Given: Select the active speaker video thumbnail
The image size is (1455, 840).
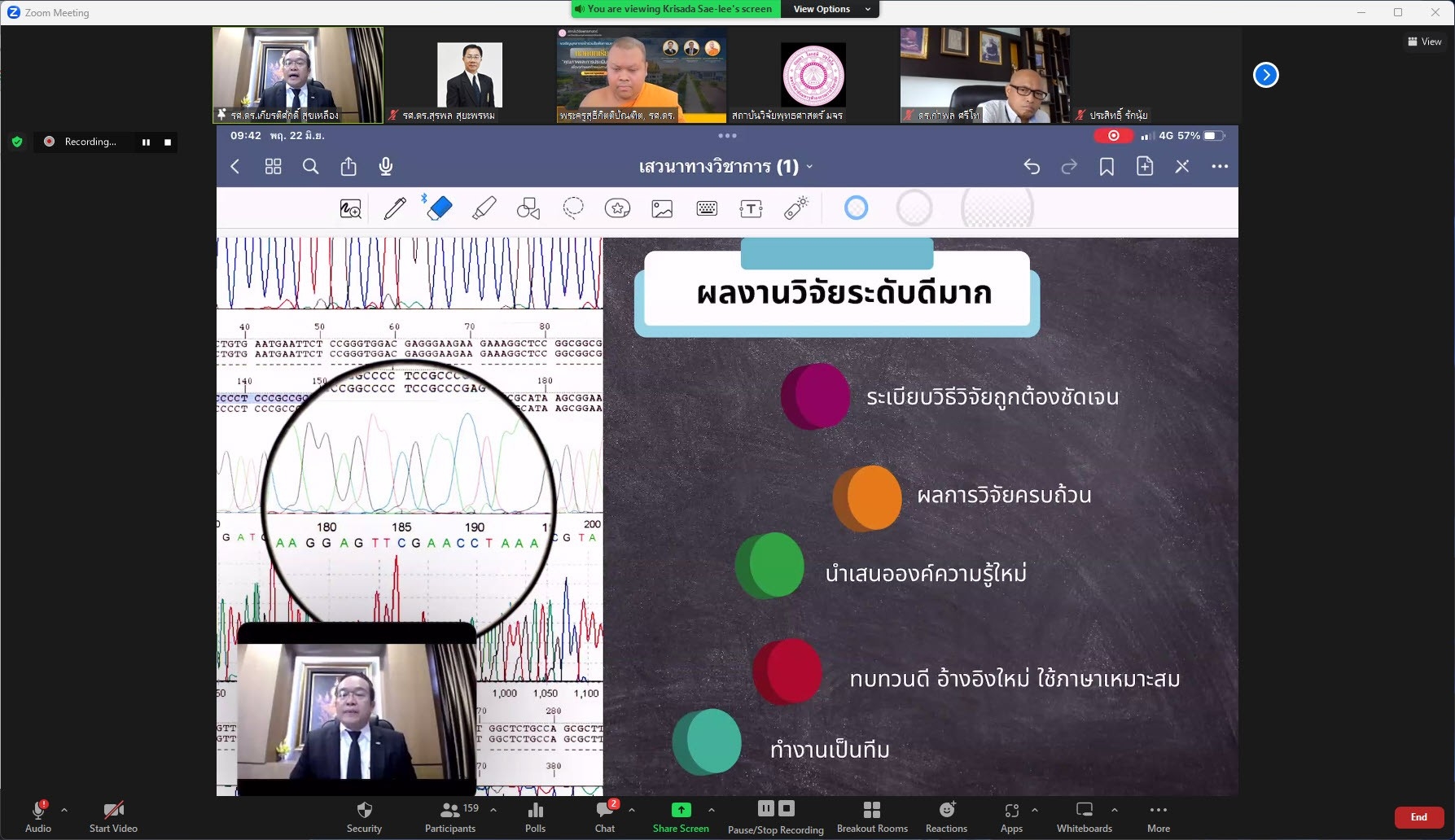Looking at the screenshot, I should pyautogui.click(x=298, y=75).
